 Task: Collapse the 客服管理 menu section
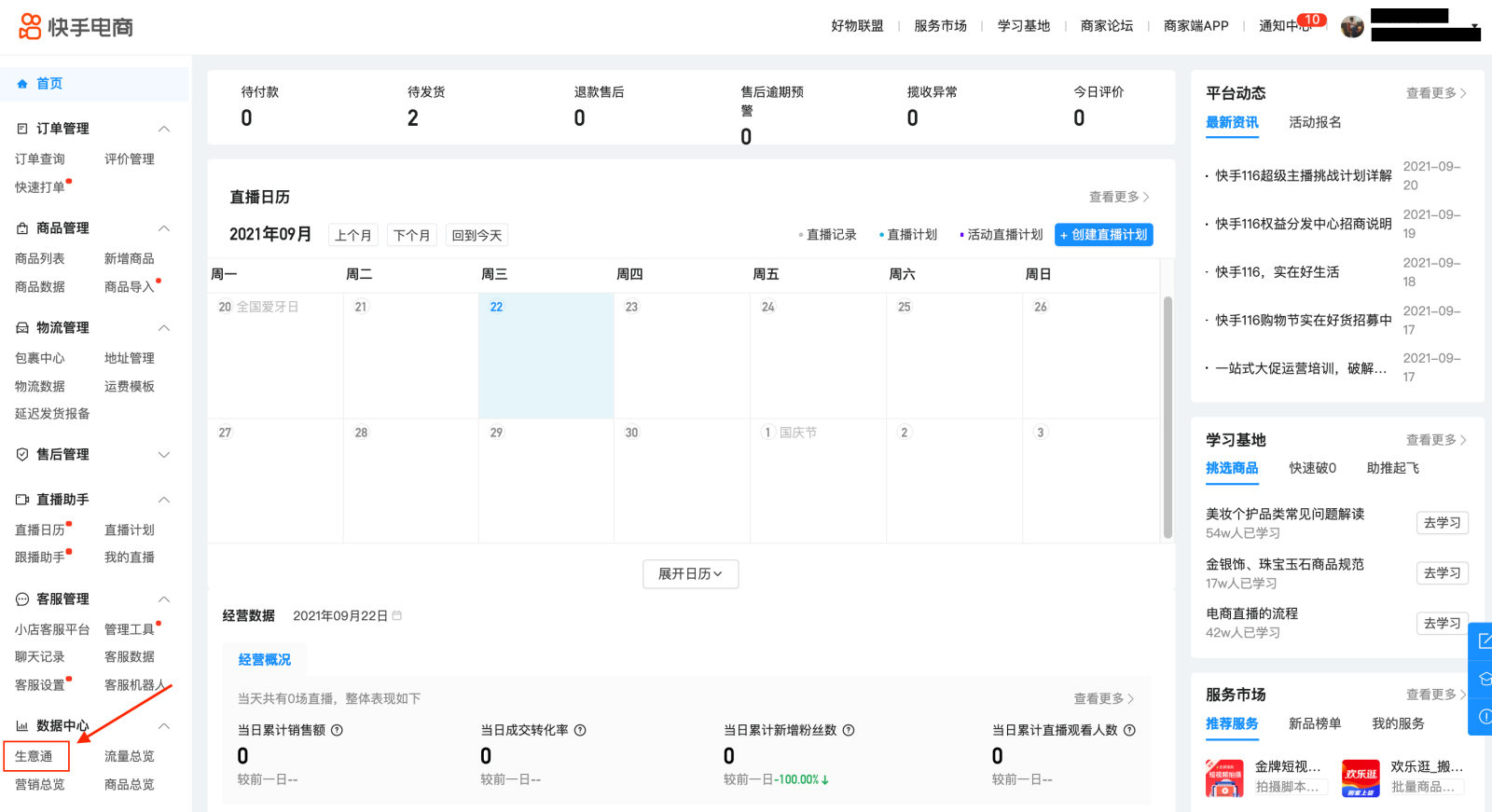coord(164,599)
